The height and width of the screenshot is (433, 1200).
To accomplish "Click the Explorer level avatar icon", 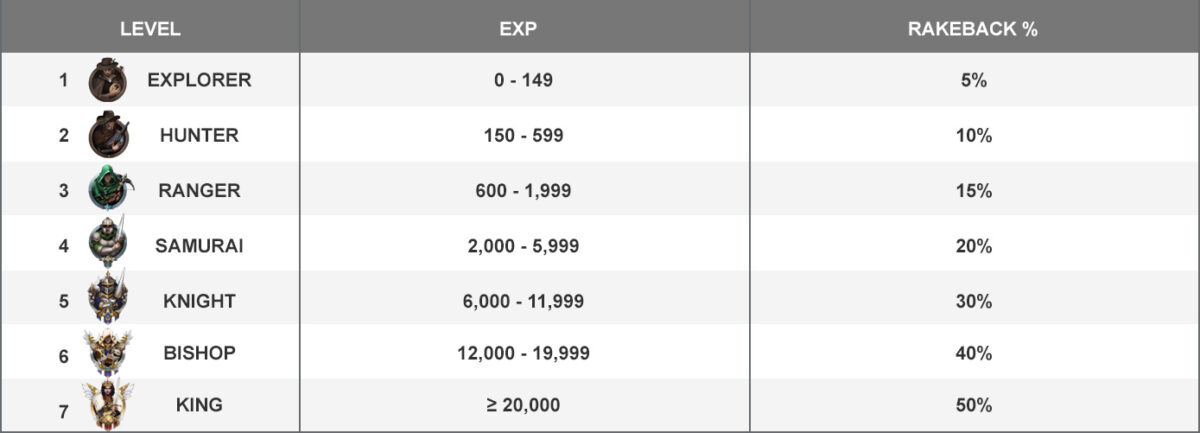I will click(x=107, y=80).
